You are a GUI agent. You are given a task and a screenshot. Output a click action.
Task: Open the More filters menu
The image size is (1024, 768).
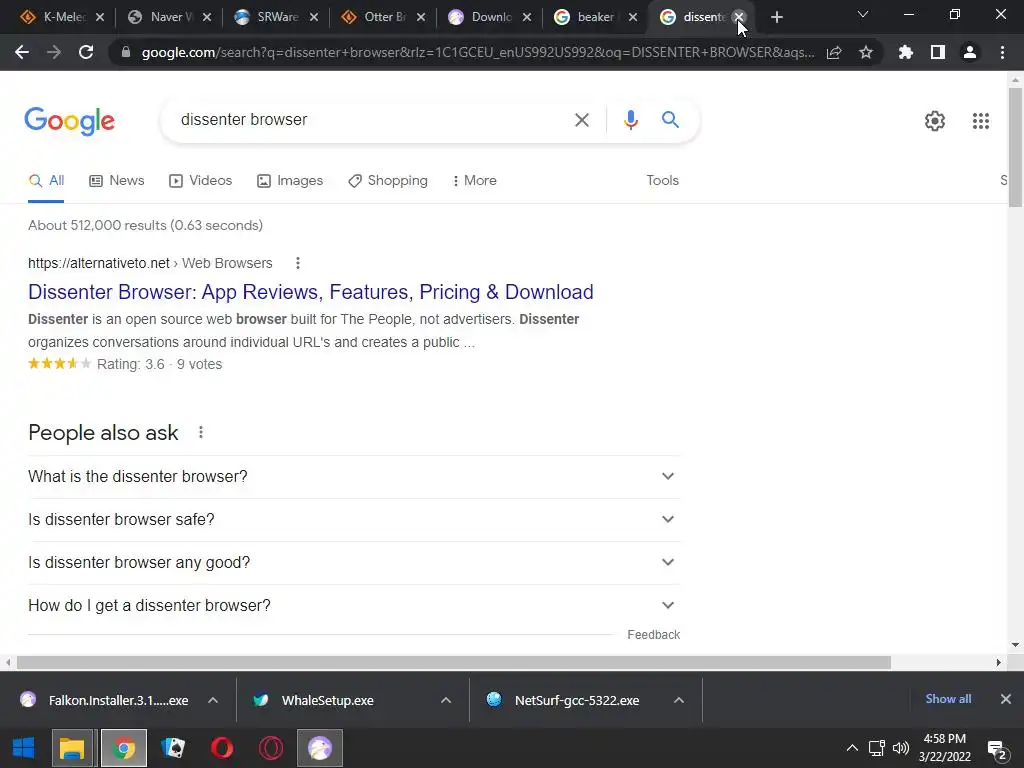pyautogui.click(x=474, y=181)
